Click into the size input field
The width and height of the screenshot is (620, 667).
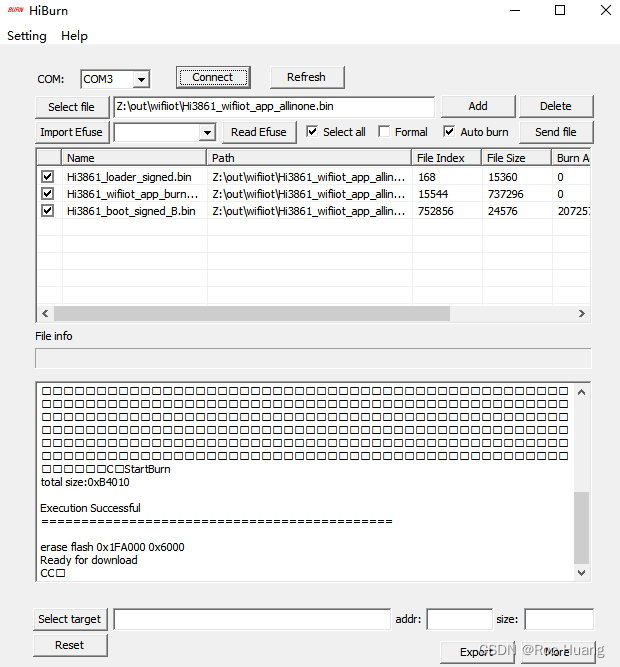(559, 619)
